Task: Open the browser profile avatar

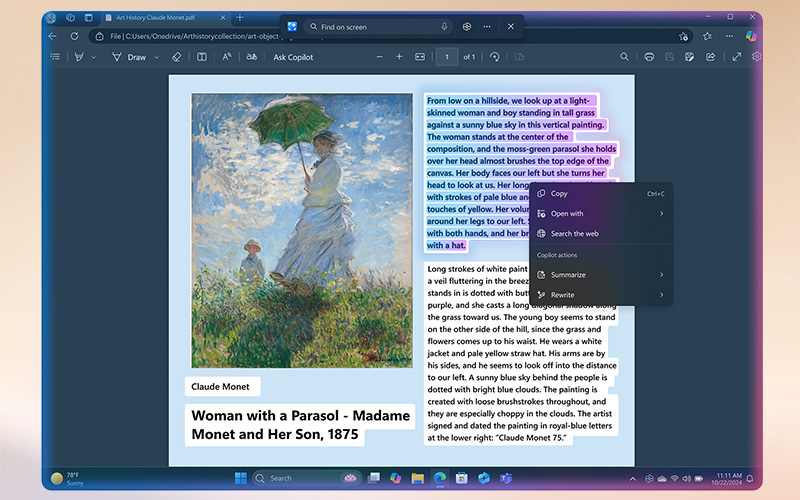Action: pyautogui.click(x=51, y=18)
